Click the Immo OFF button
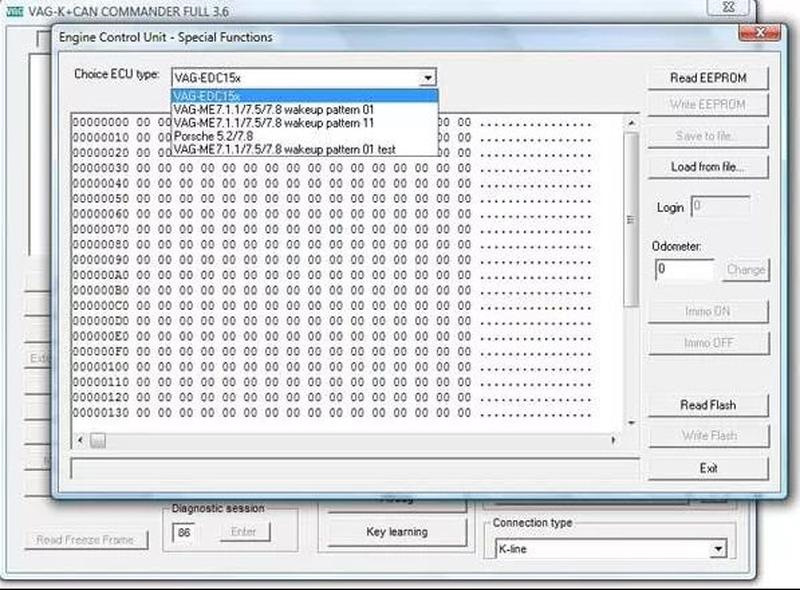Viewport: 800px width, 590px height. point(708,343)
